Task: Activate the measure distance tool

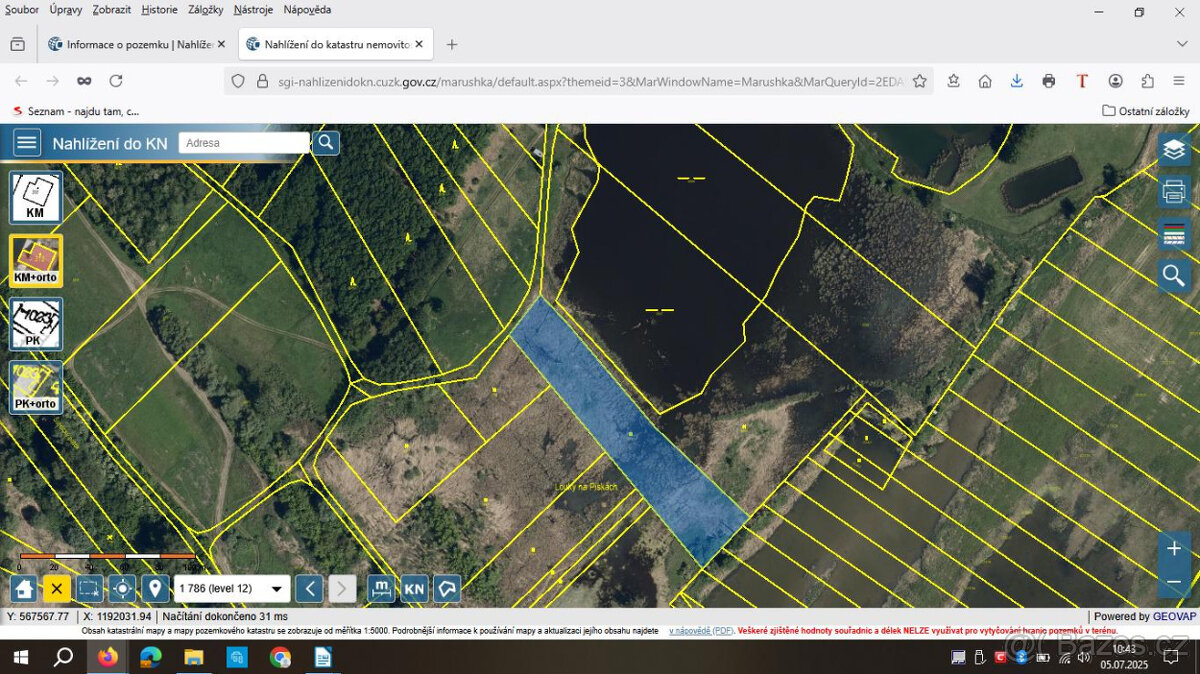Action: (x=381, y=589)
